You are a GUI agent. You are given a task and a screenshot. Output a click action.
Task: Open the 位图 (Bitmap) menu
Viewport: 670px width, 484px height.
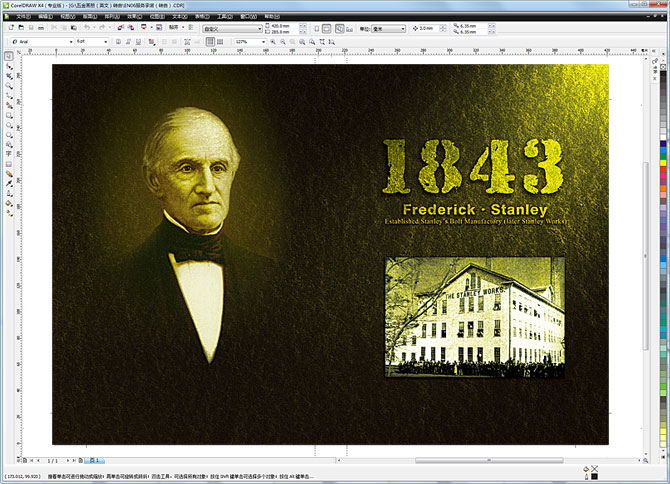(x=157, y=16)
